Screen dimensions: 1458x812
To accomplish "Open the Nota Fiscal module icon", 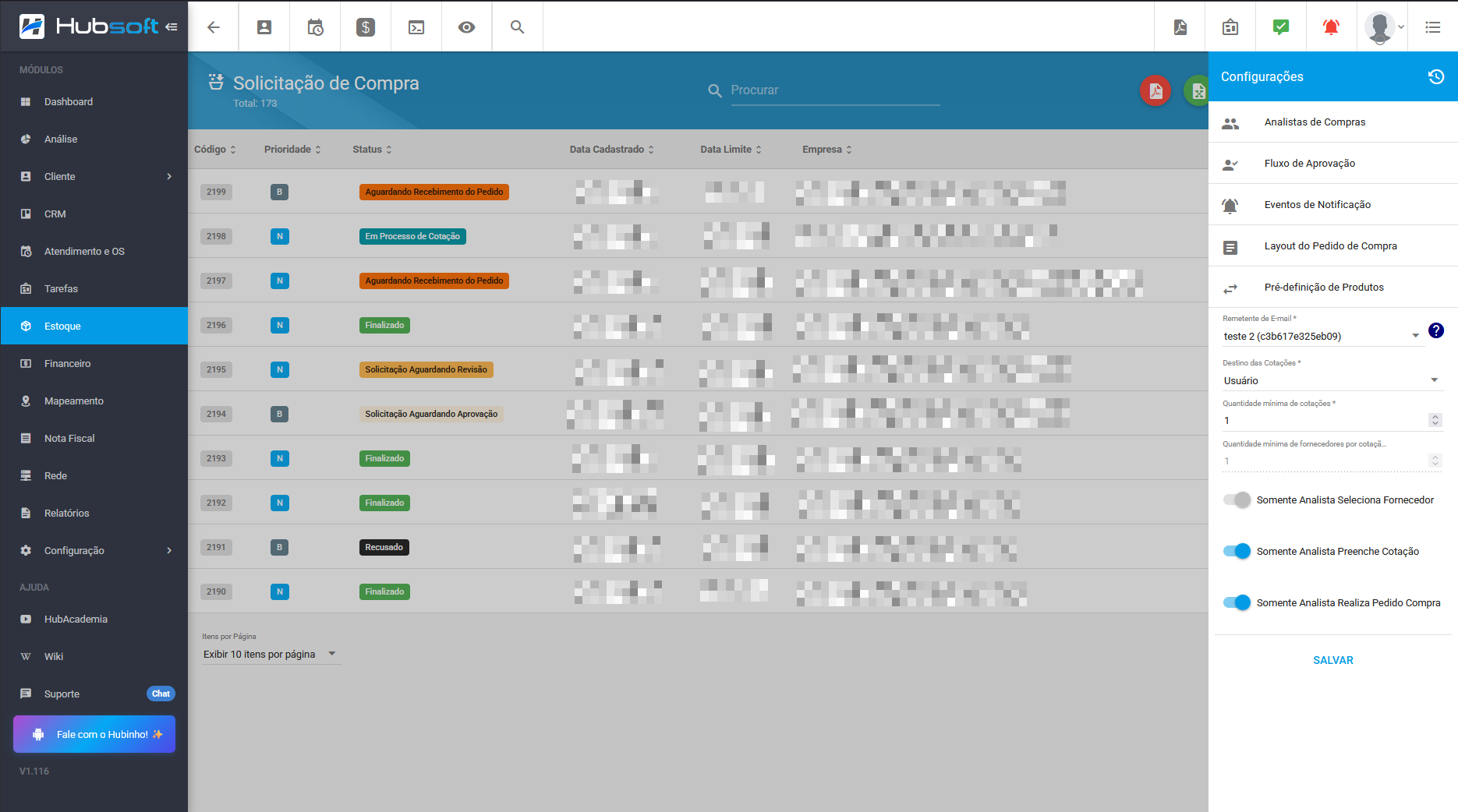I will tap(26, 438).
